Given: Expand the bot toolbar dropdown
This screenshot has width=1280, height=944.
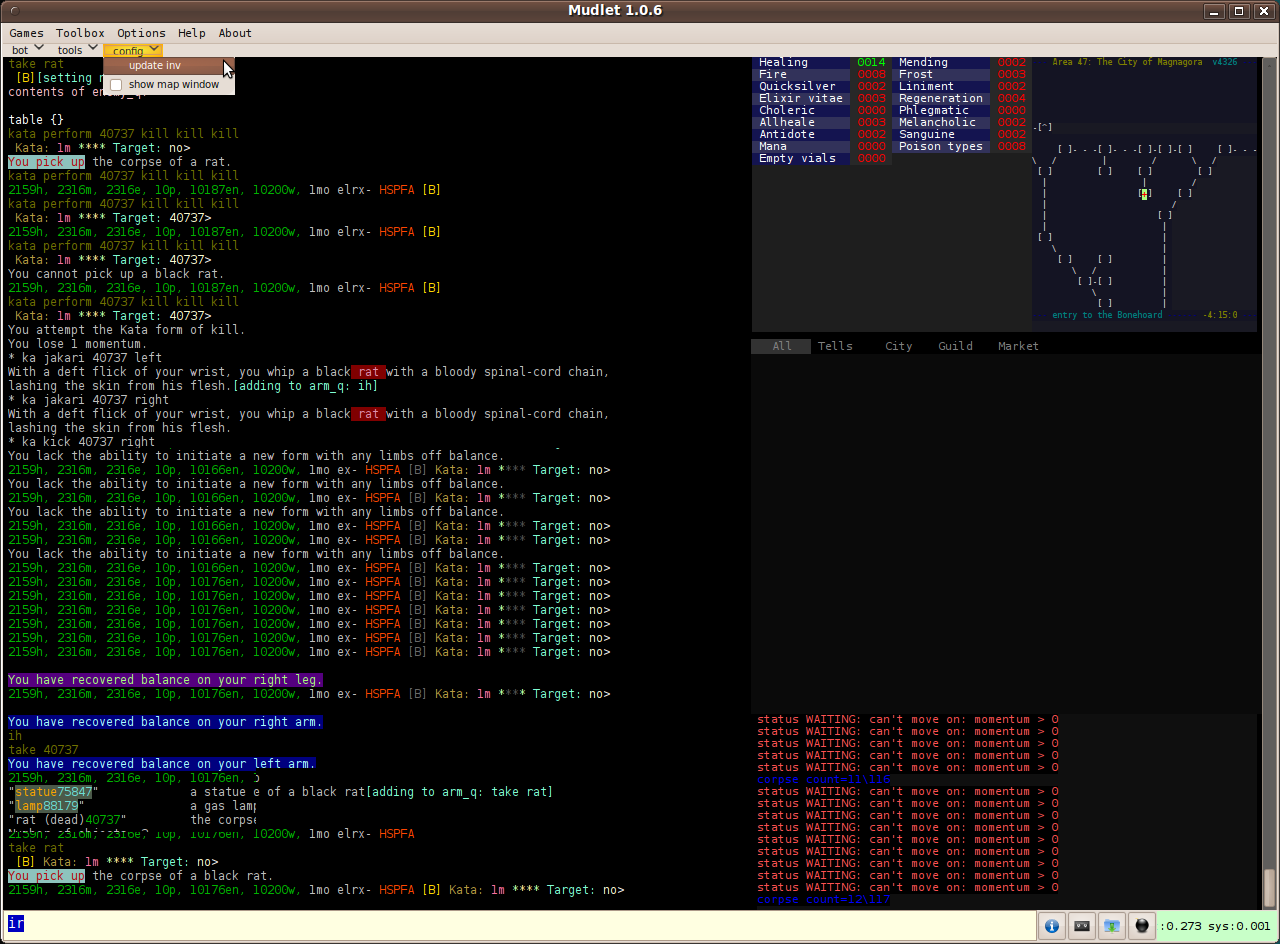Looking at the screenshot, I should 28,49.
